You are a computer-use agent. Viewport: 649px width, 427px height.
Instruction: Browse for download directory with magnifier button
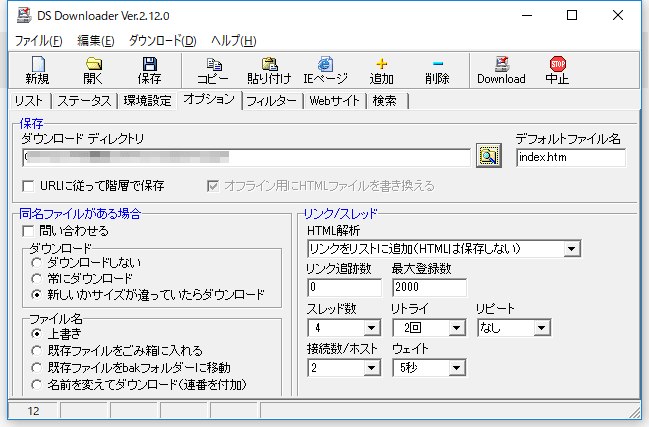(x=489, y=156)
